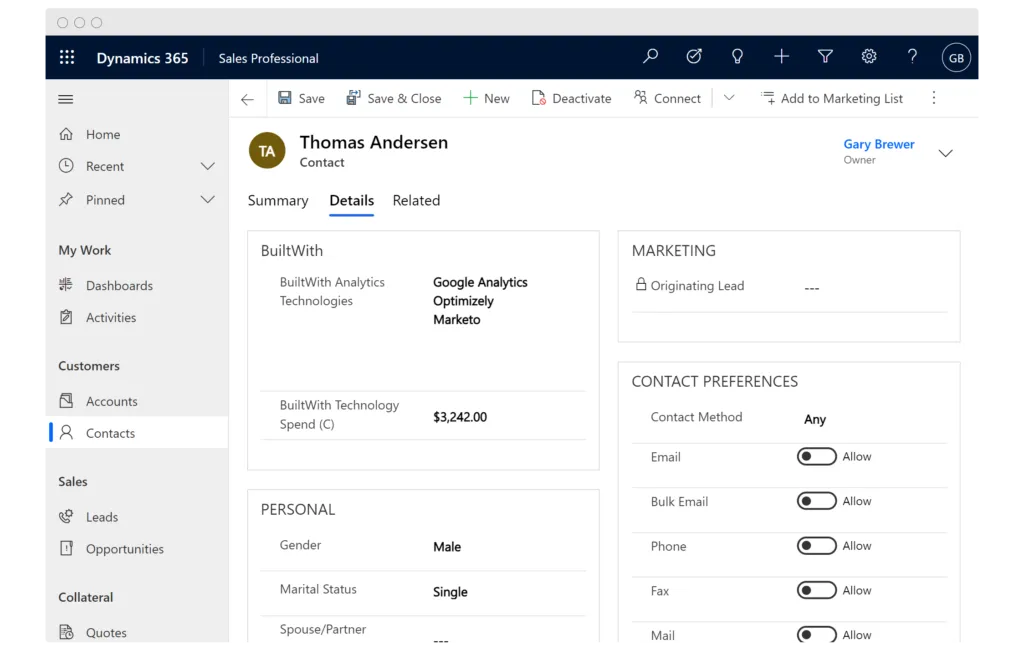The width and height of the screenshot is (1024, 650).
Task: Open the settings gear icon
Action: 869,57
